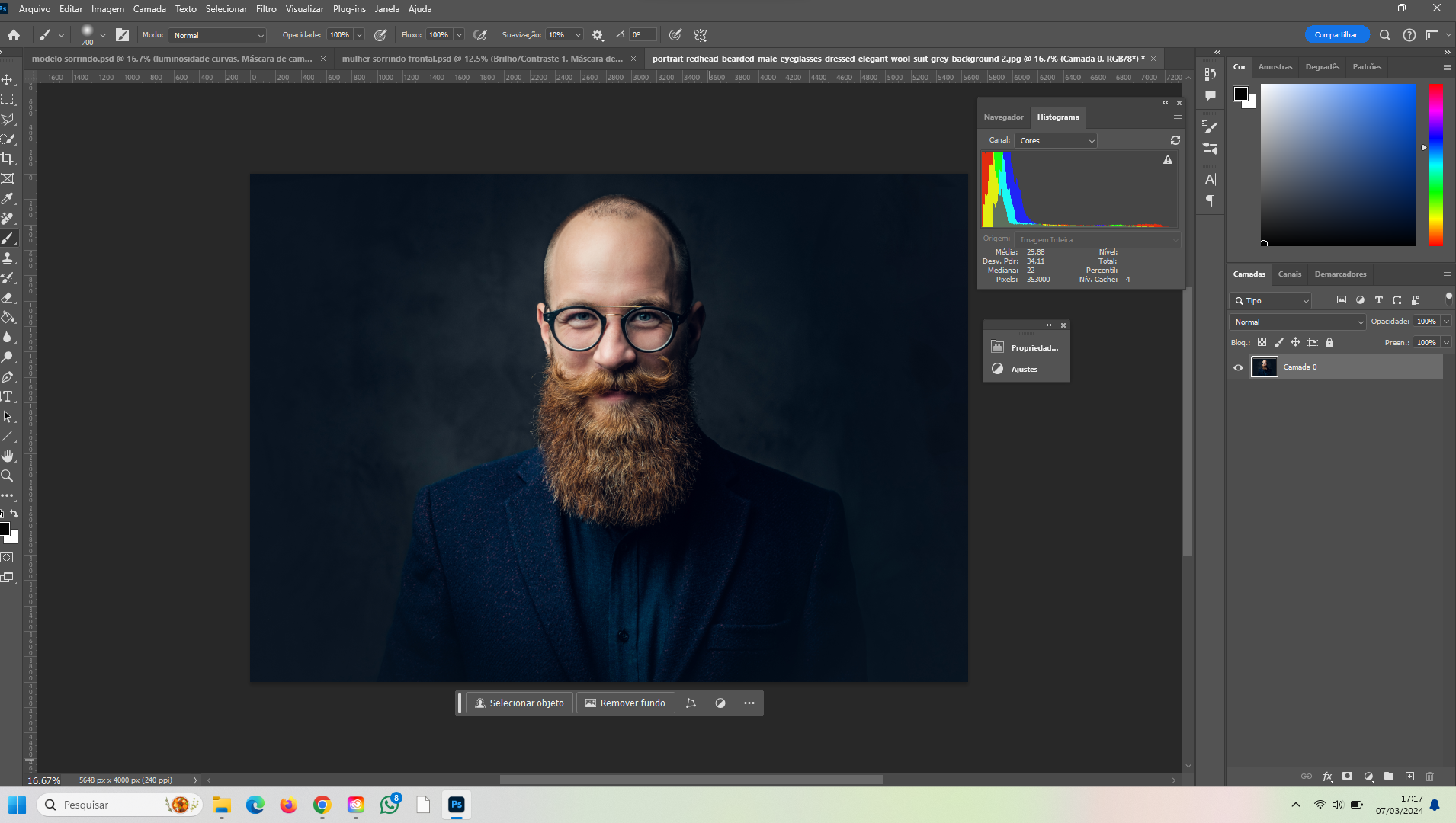Click the foreground color swatch in Cor panel
The width and height of the screenshot is (1456, 823).
(1240, 94)
